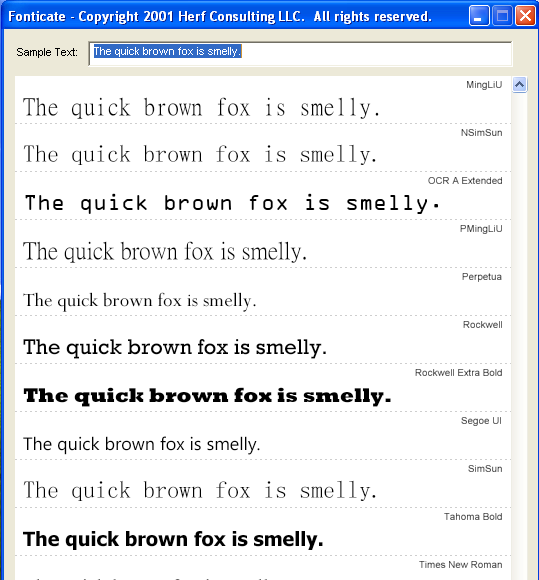Pick the Perpetua font sample line

coord(263,292)
